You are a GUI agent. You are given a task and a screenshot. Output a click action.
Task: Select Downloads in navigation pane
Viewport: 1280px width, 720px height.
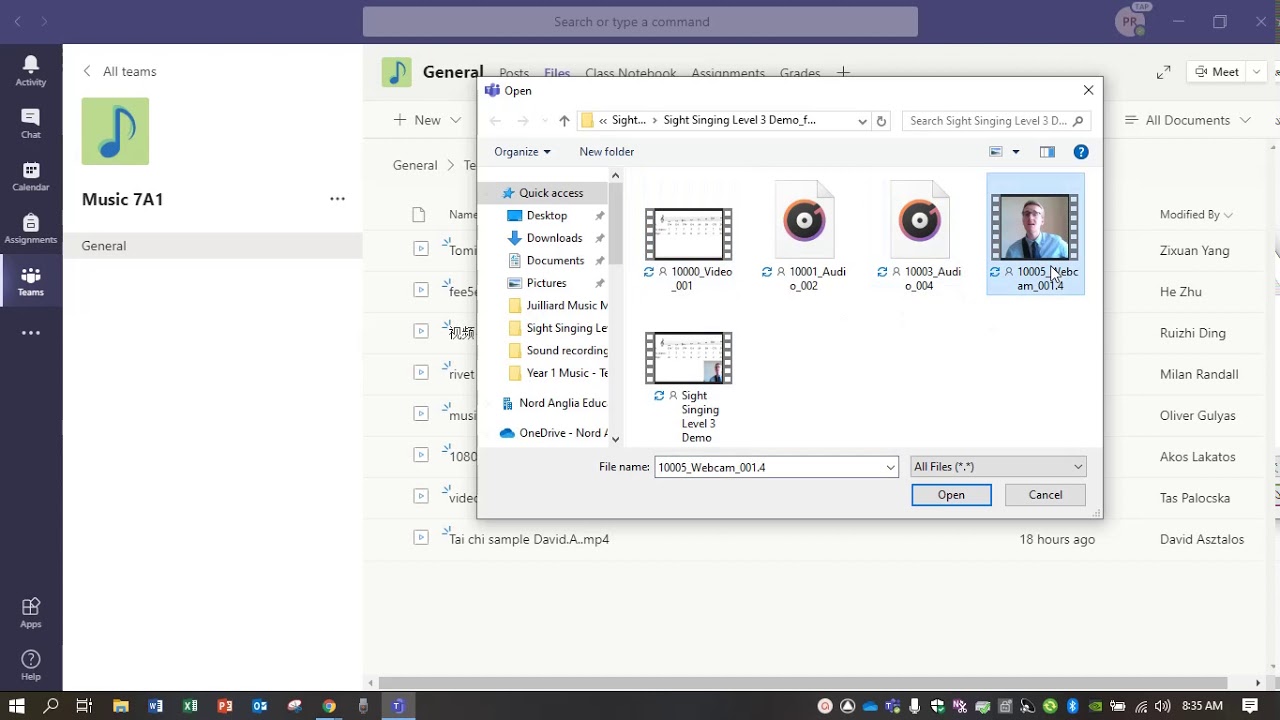point(554,238)
